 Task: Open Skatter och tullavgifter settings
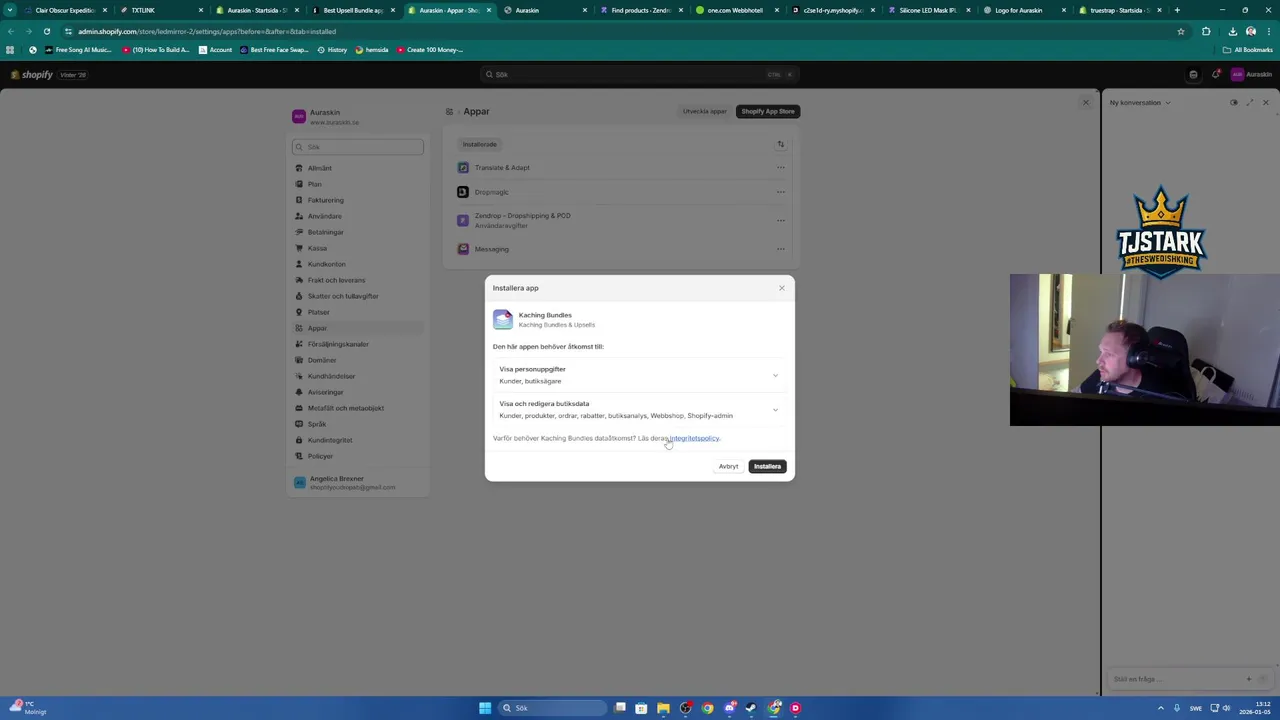coord(358,296)
